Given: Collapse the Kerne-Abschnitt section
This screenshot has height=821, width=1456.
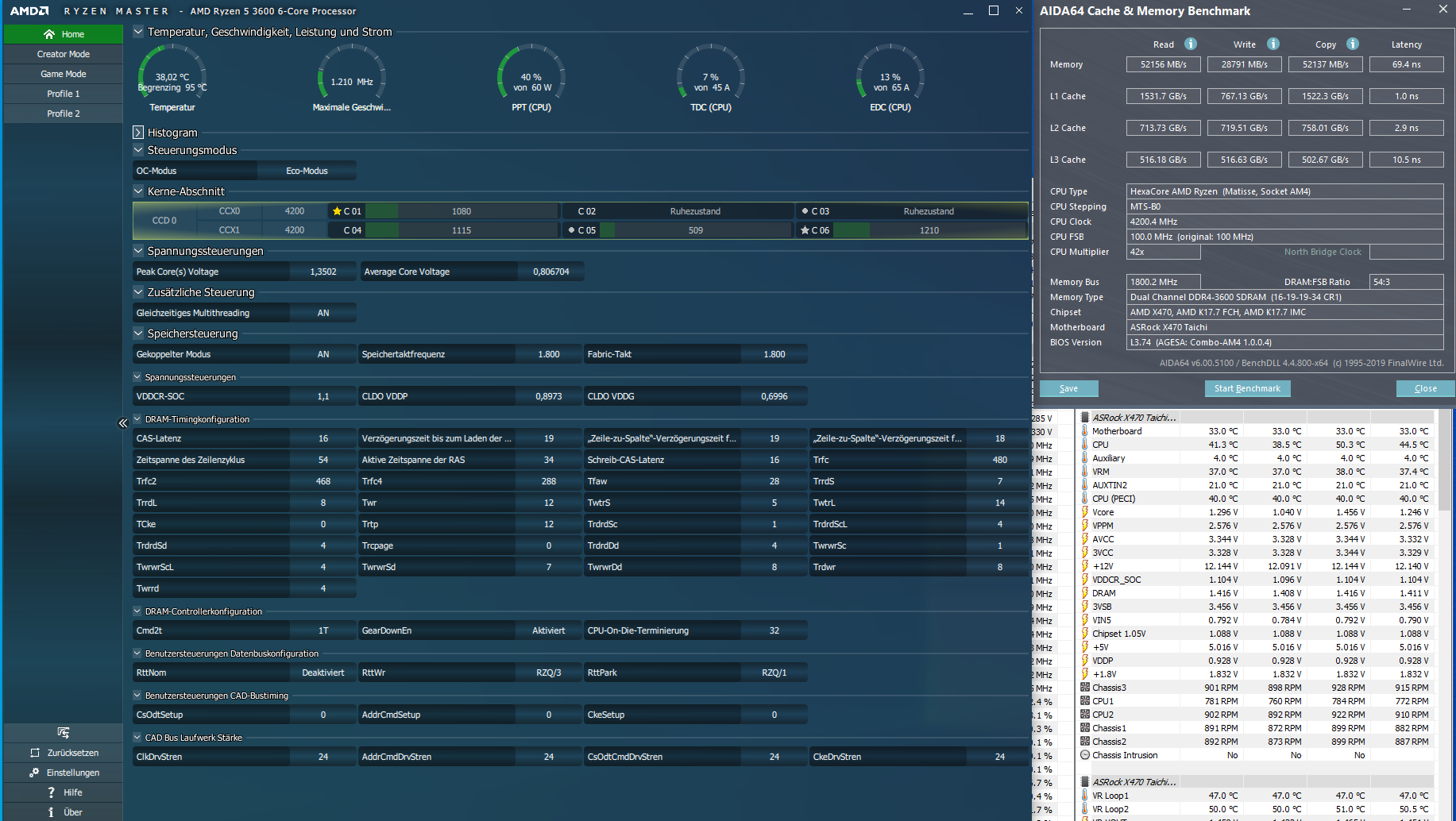Looking at the screenshot, I should point(138,191).
